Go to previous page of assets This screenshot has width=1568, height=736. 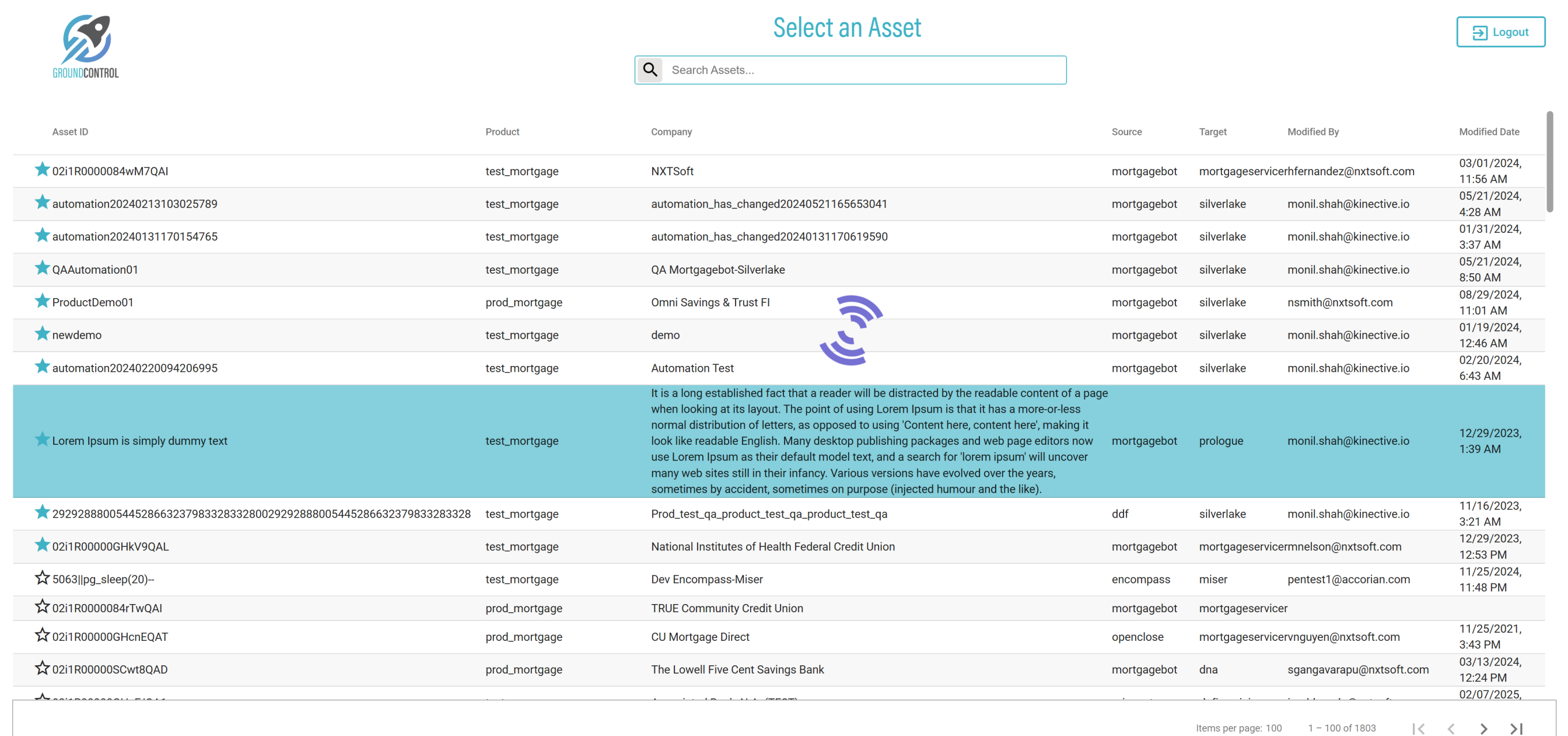(1451, 728)
